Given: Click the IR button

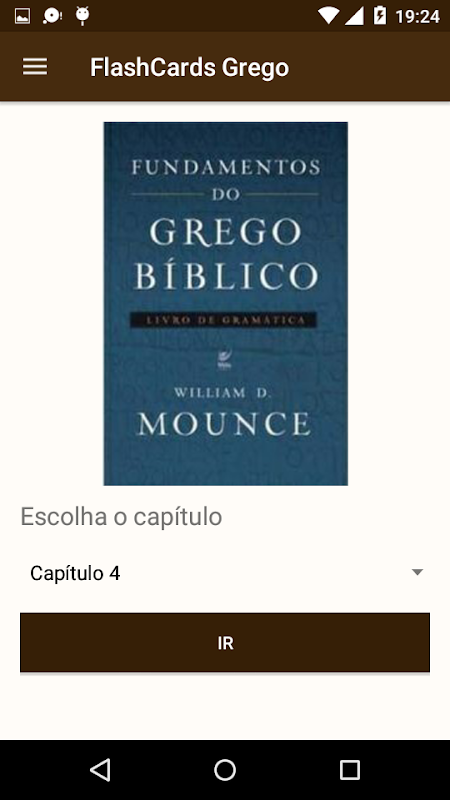Looking at the screenshot, I should (x=225, y=643).
